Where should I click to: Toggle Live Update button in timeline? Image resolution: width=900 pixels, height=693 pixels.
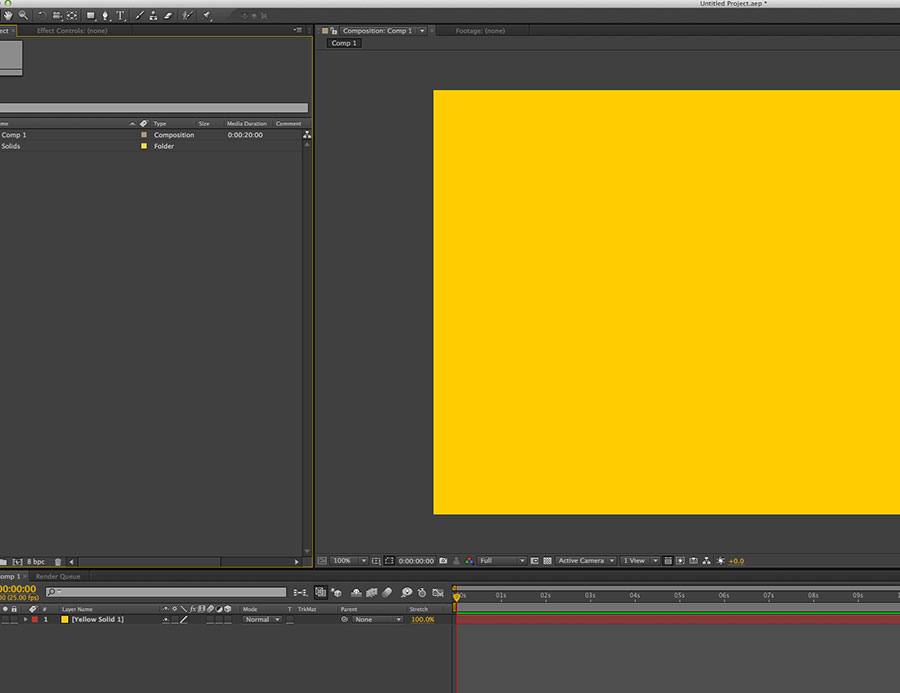321,593
